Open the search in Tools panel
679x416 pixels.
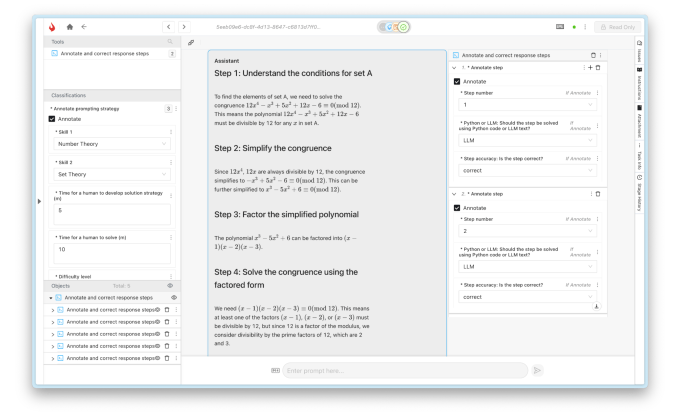169,41
